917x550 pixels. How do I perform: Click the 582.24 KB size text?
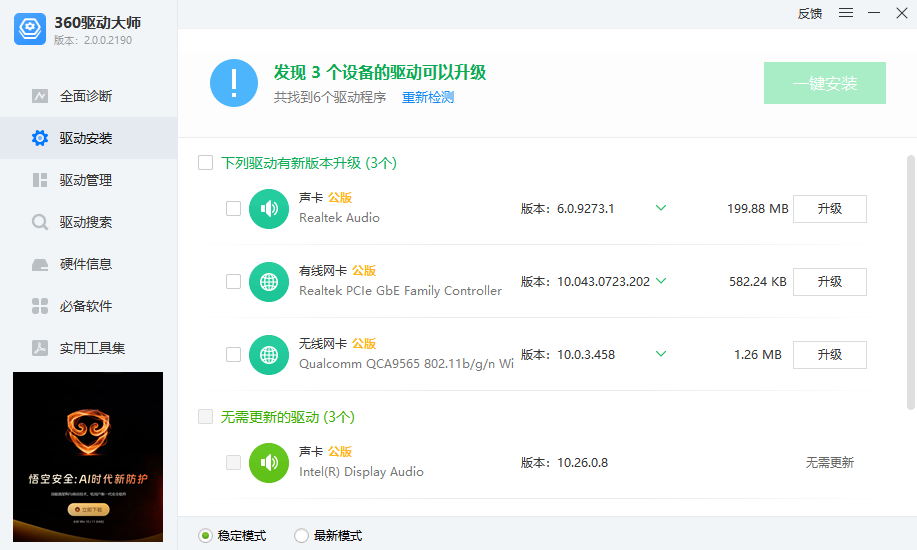click(757, 282)
